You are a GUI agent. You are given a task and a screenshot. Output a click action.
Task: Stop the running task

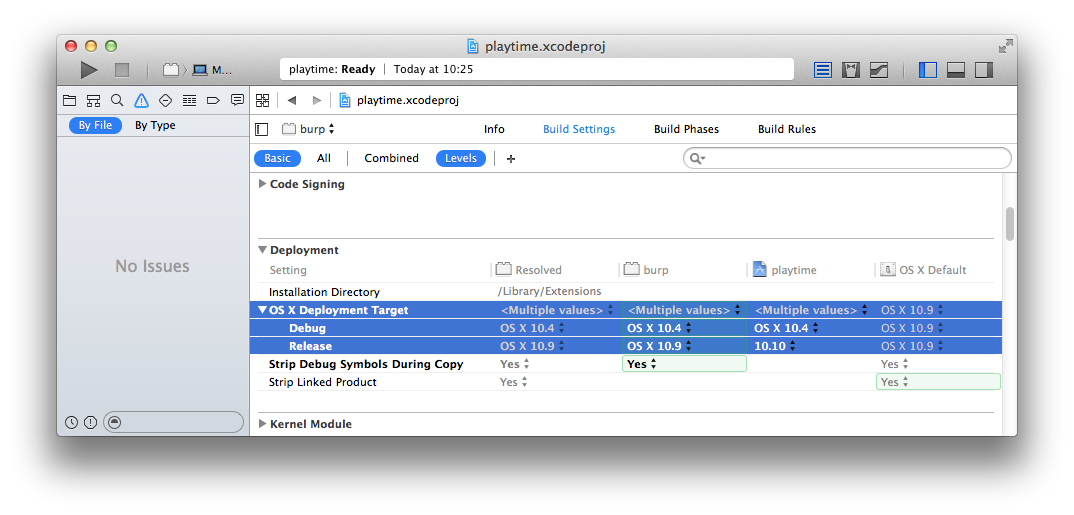122,70
